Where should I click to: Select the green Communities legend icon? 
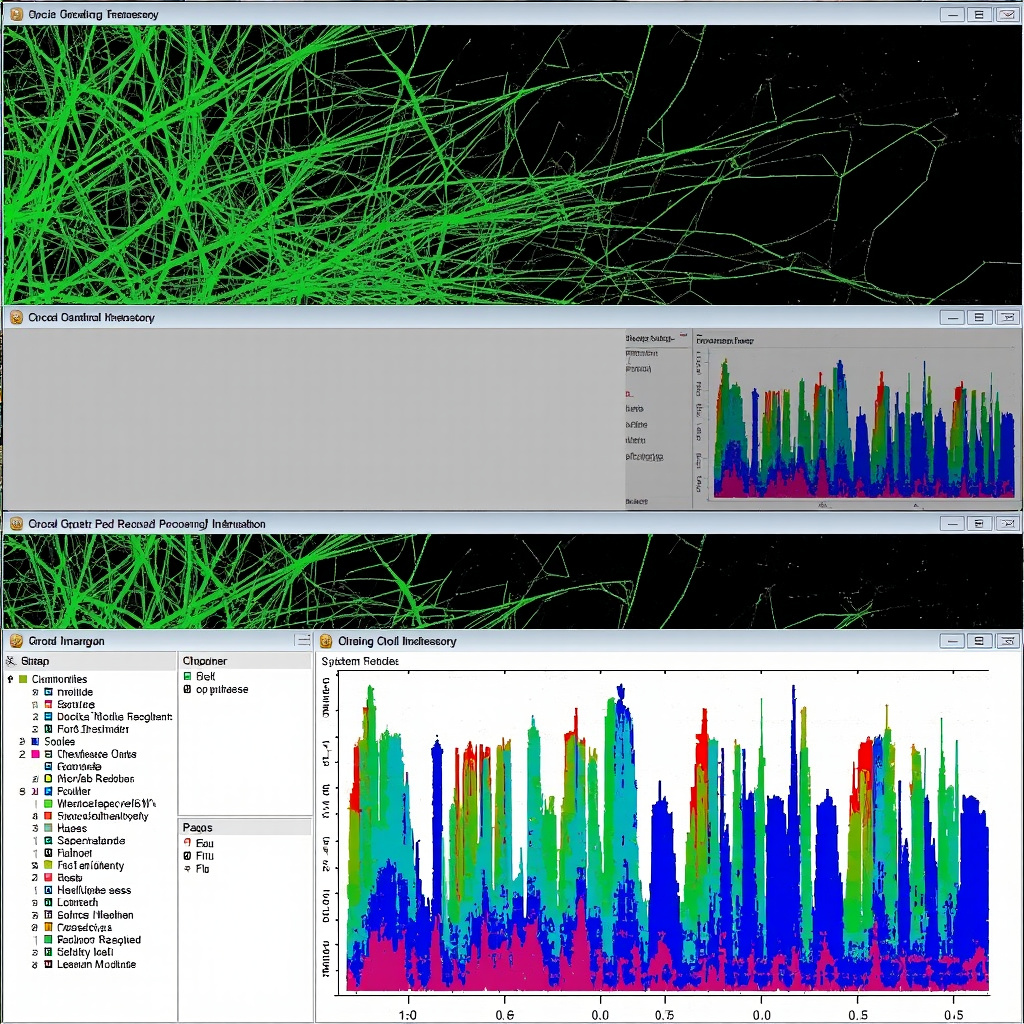(x=25, y=679)
